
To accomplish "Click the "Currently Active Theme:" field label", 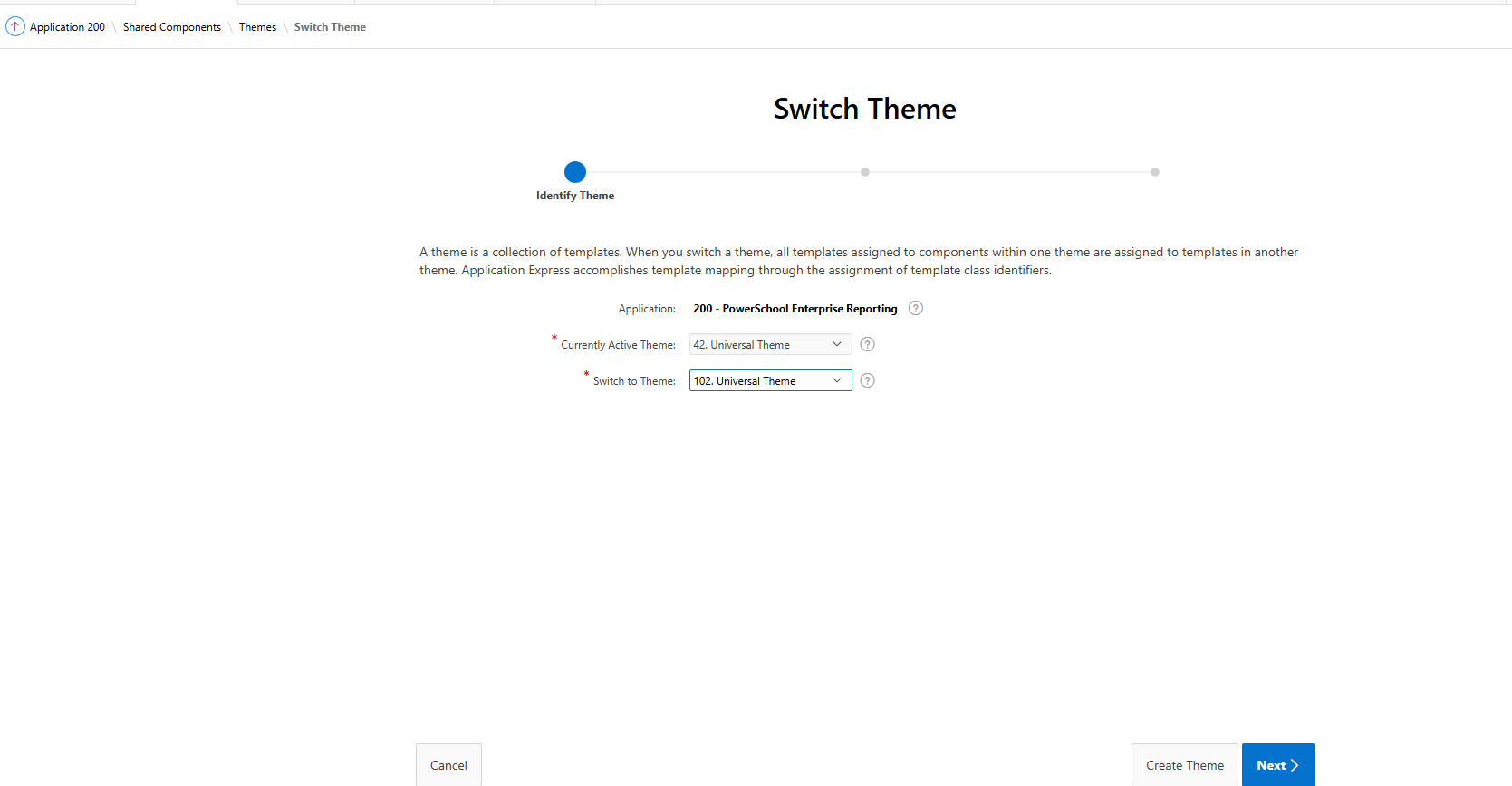I will tap(618, 345).
